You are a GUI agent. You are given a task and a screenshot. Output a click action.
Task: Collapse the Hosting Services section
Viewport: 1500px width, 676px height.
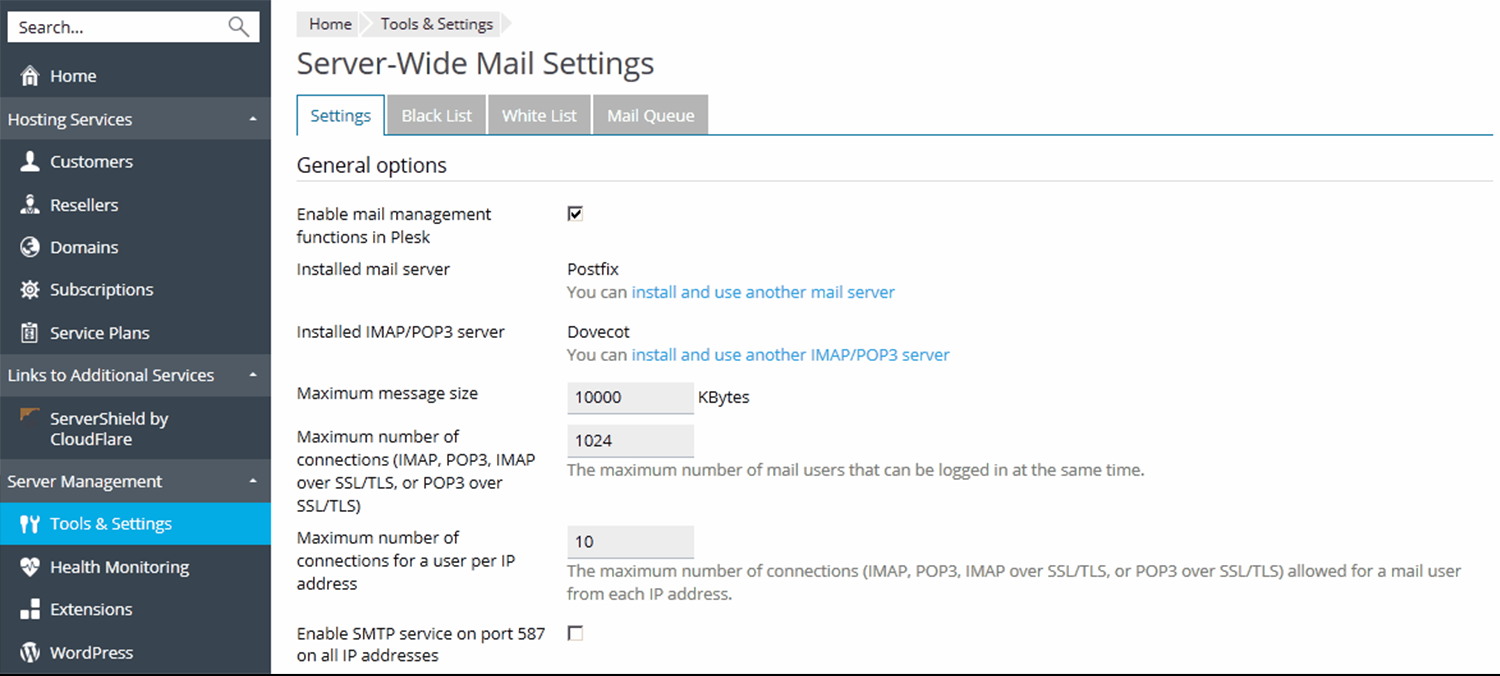[253, 119]
